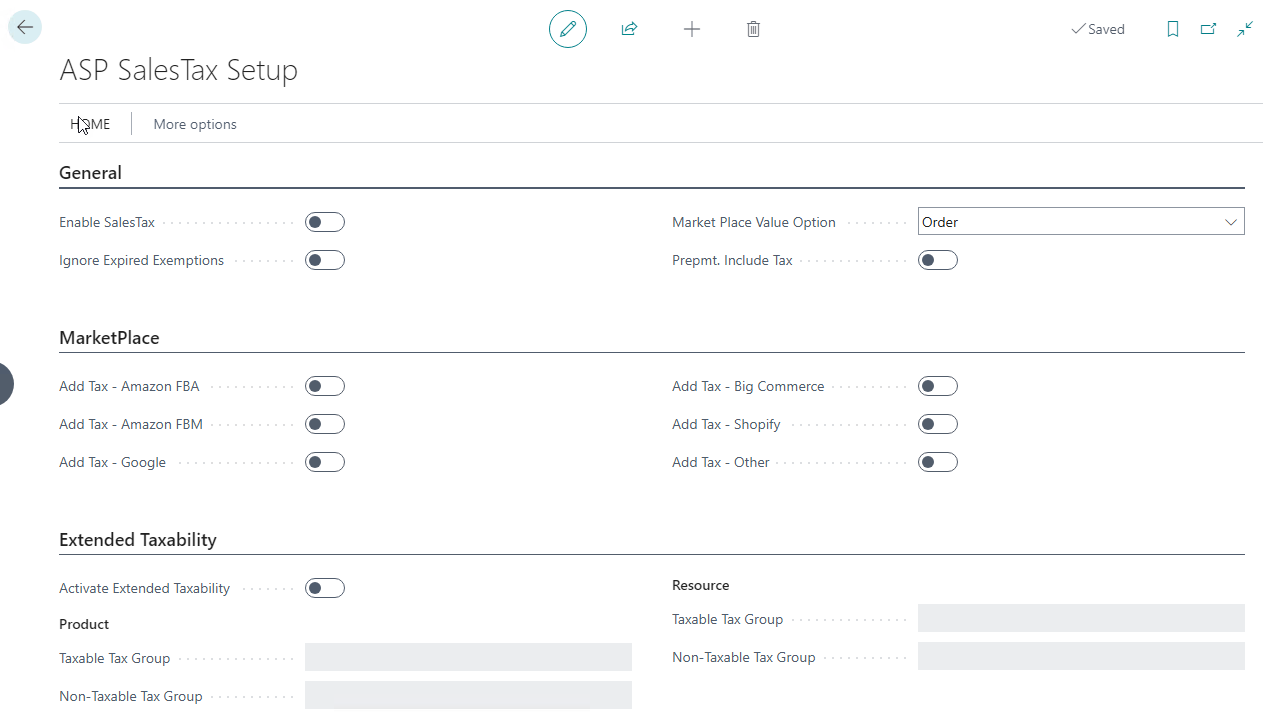Toggle Ignore Expired Exemptions switch

click(325, 260)
